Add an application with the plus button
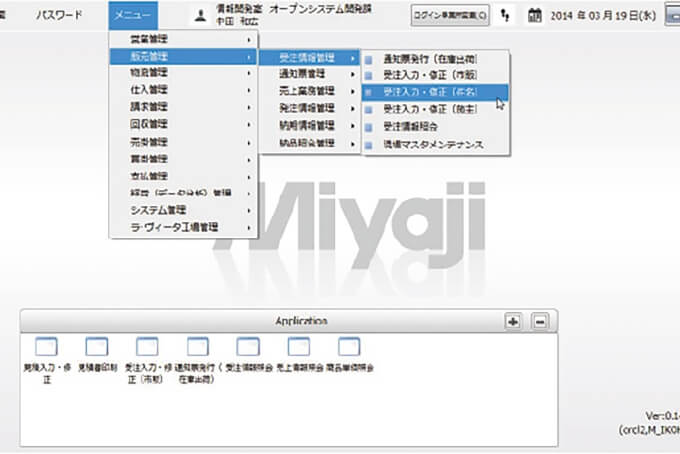Screen dimensions: 680x454 point(513,321)
